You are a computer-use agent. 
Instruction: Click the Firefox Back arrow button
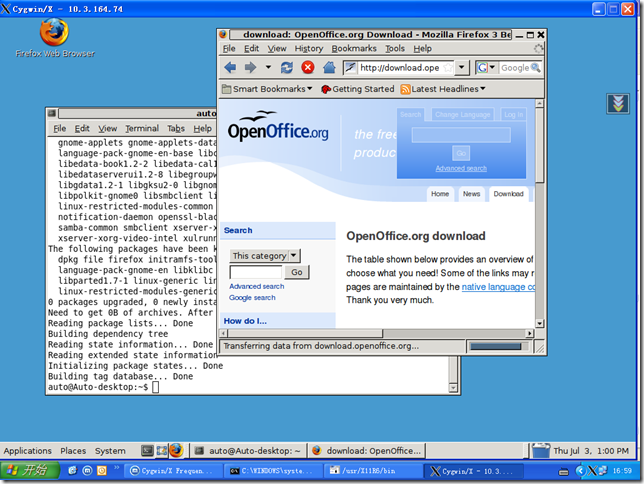tap(230, 68)
